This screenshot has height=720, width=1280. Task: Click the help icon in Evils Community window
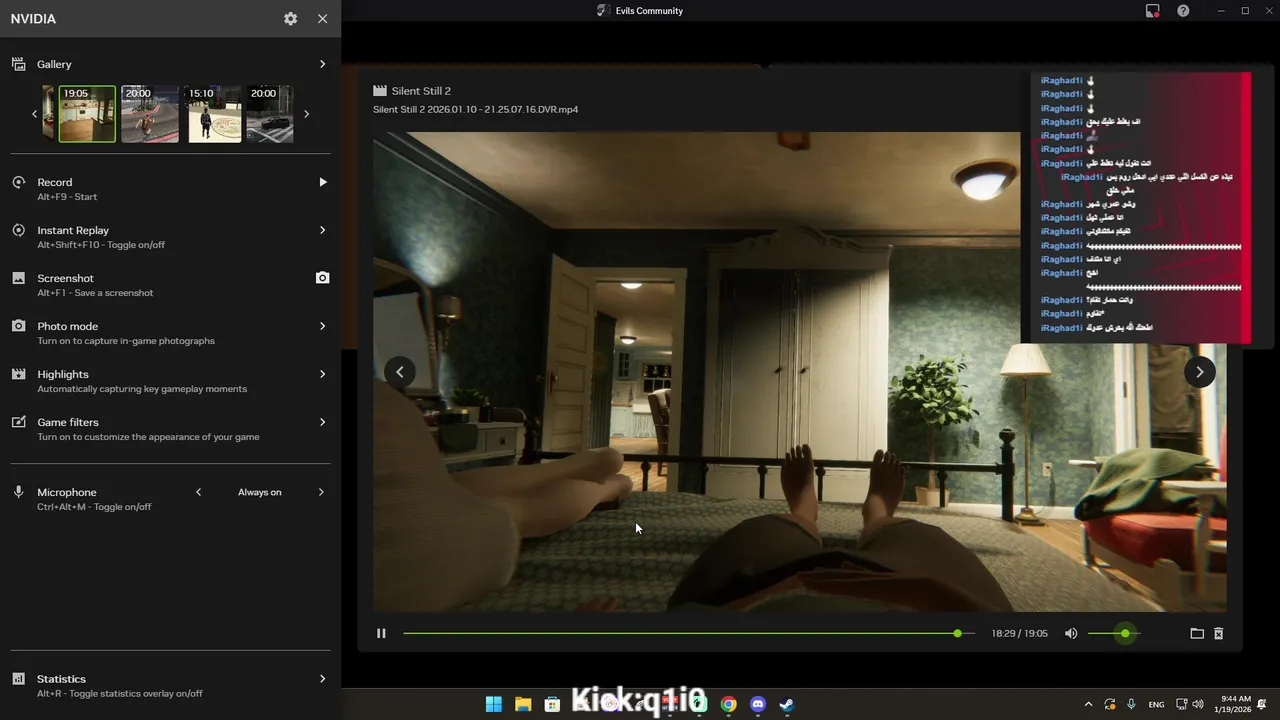(x=1183, y=11)
